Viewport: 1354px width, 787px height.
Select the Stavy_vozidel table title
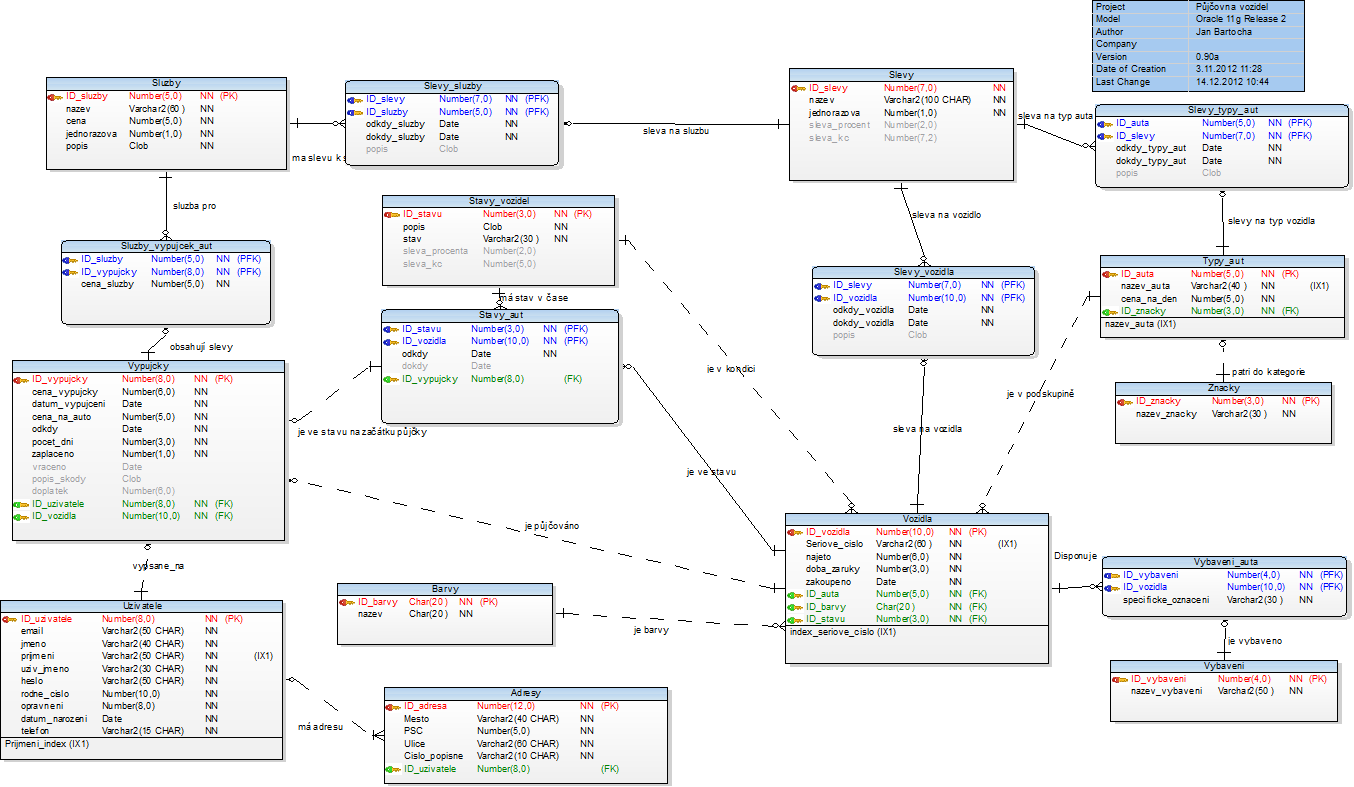click(498, 201)
